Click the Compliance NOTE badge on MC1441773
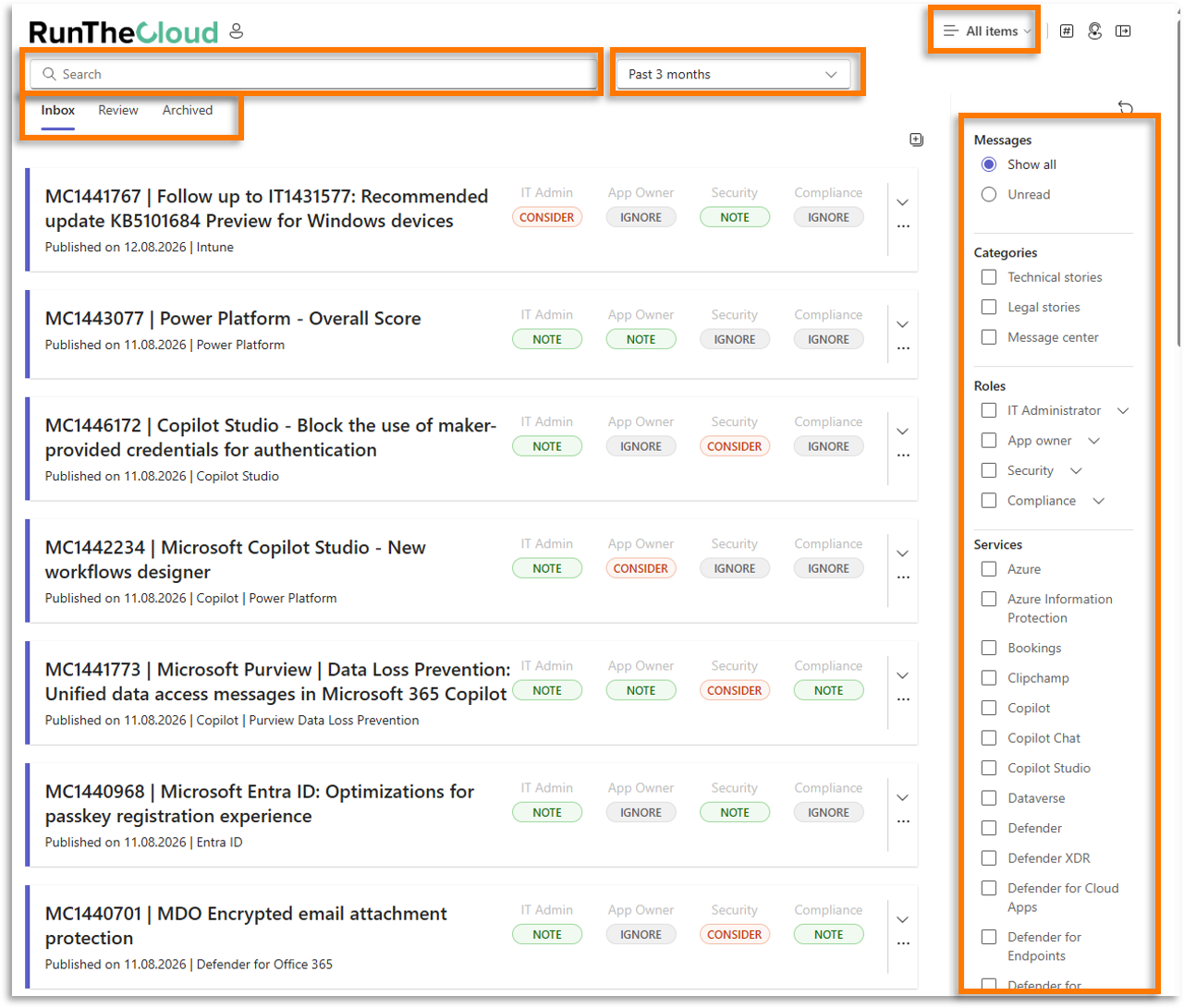Viewport: 1184px width, 1008px height. (x=828, y=691)
